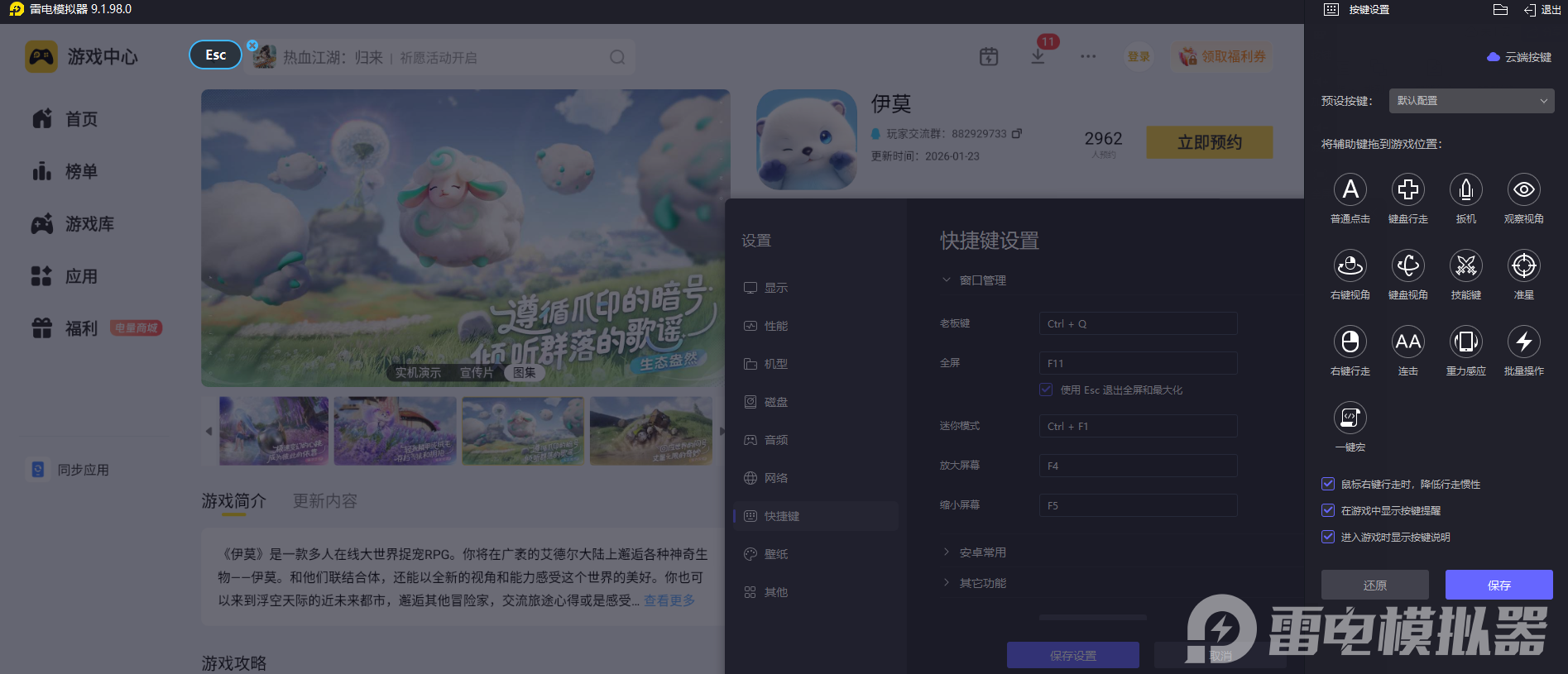Click the 放大屏幕 F4 shortcut field
Image resolution: width=1568 pixels, height=674 pixels.
click(1139, 466)
